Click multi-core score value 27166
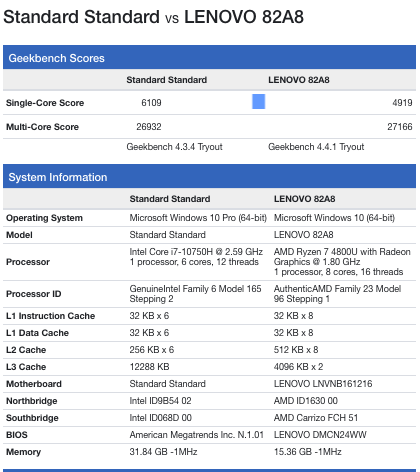 point(400,127)
